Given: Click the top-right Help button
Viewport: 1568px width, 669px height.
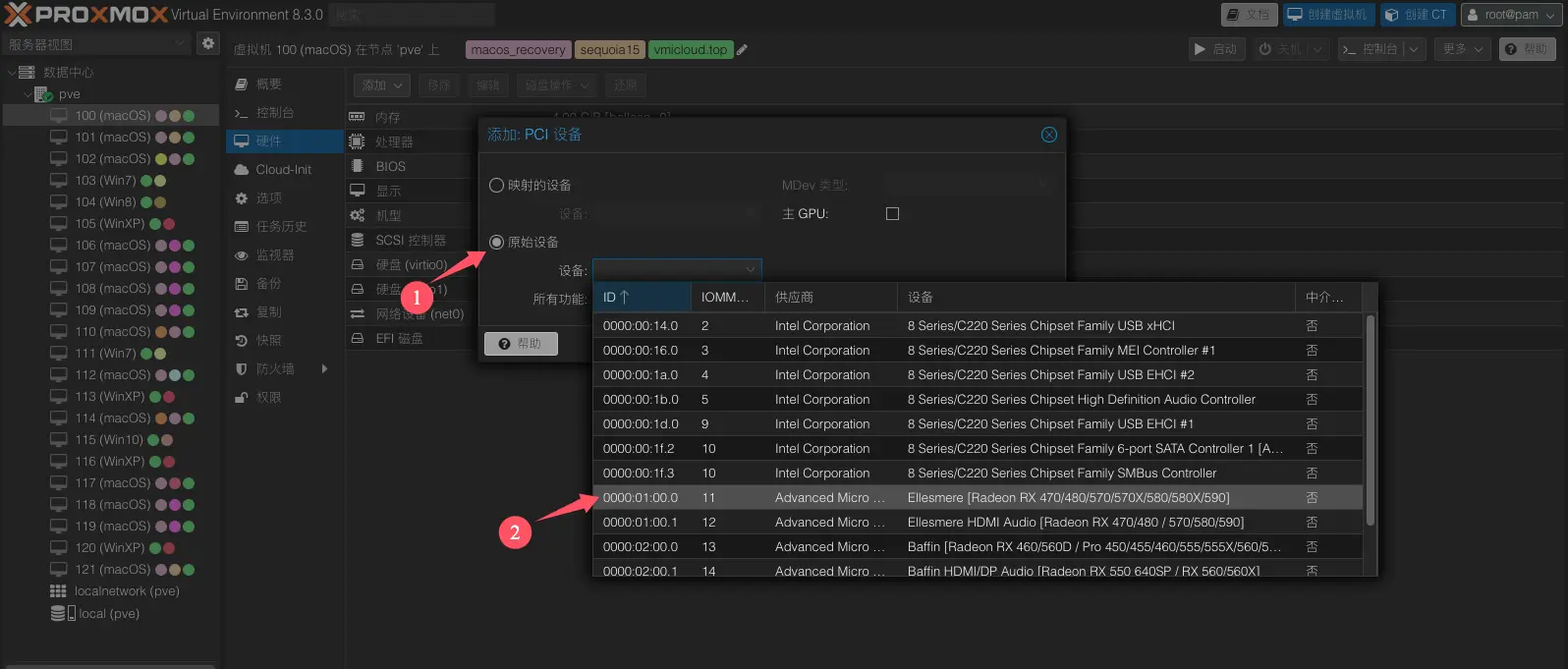Looking at the screenshot, I should (x=1527, y=49).
